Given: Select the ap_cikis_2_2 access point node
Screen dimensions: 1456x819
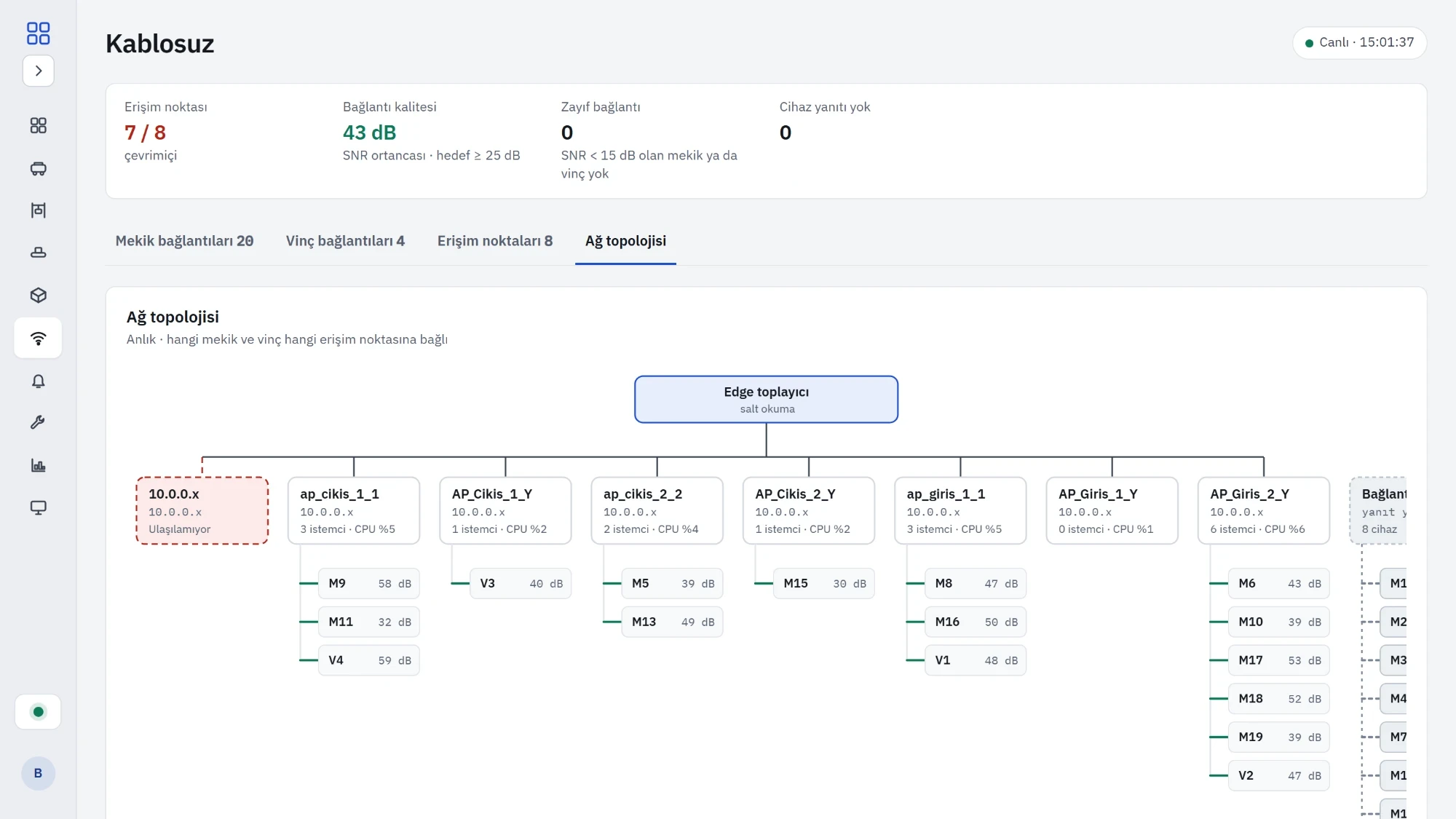Looking at the screenshot, I should [x=657, y=510].
